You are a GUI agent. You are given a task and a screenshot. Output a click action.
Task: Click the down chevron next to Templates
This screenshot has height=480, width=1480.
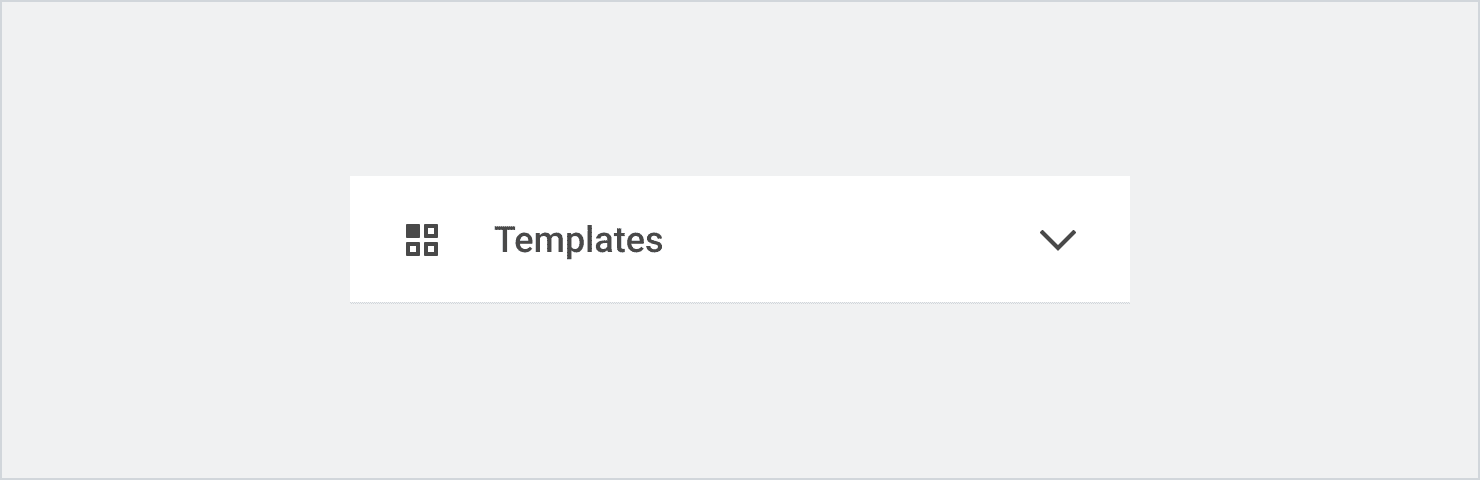[1057, 240]
